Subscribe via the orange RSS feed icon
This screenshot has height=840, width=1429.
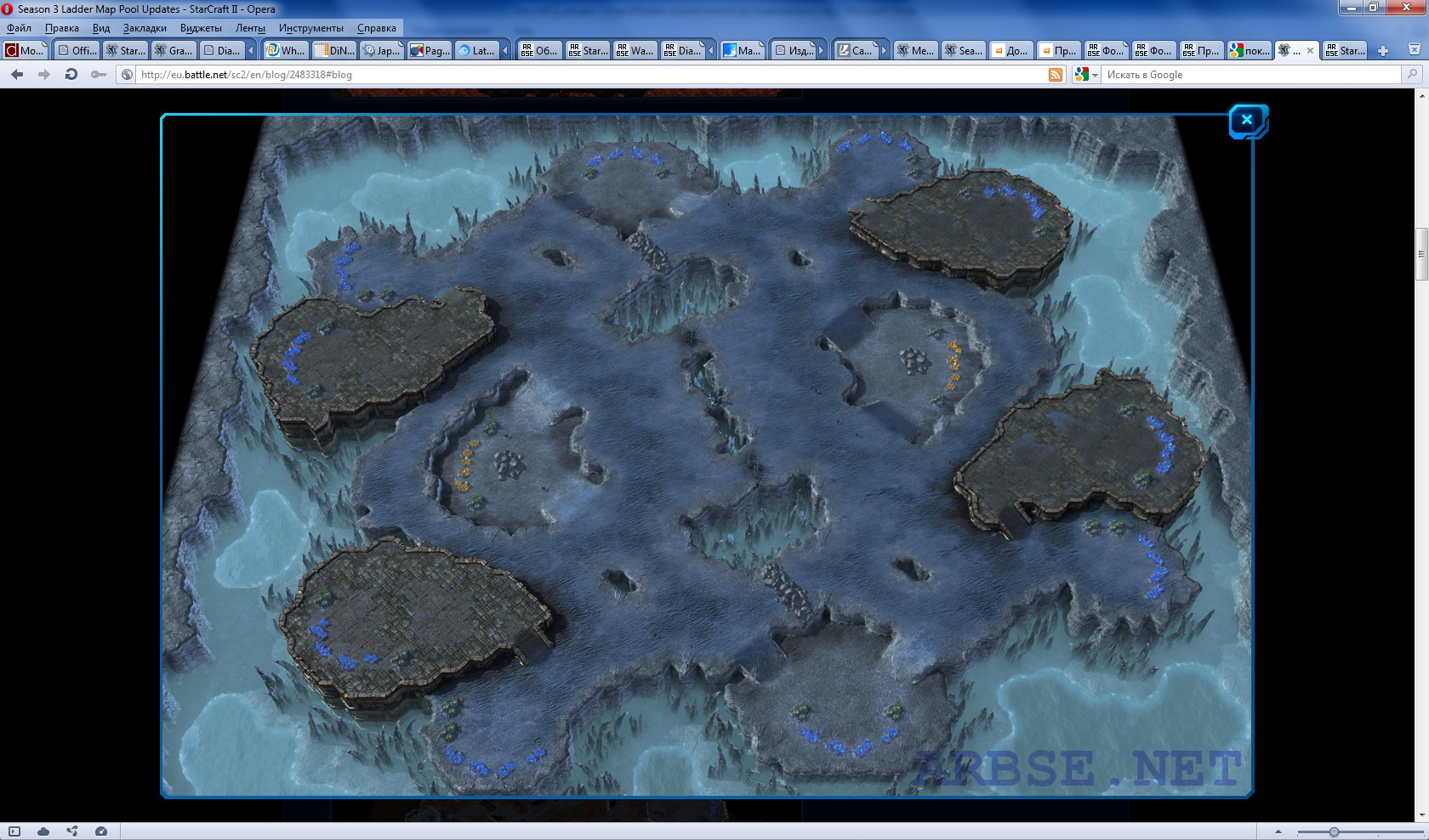(1056, 75)
